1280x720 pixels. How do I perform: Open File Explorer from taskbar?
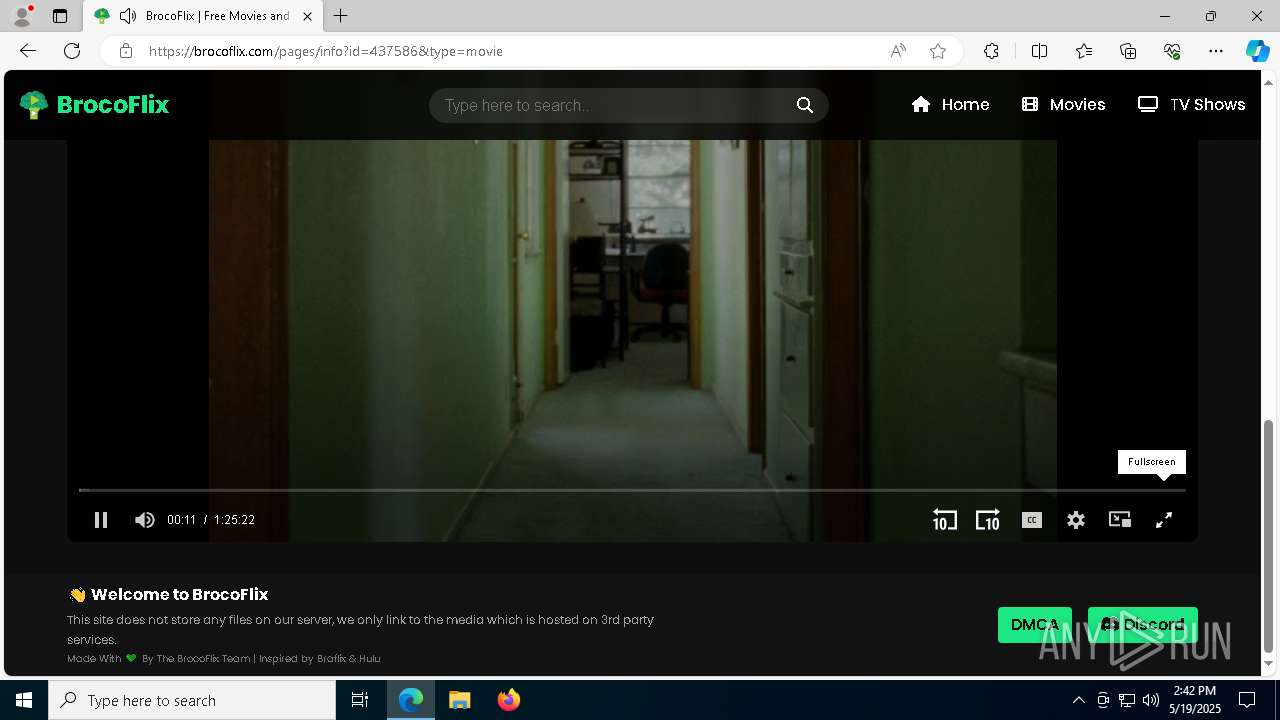460,700
